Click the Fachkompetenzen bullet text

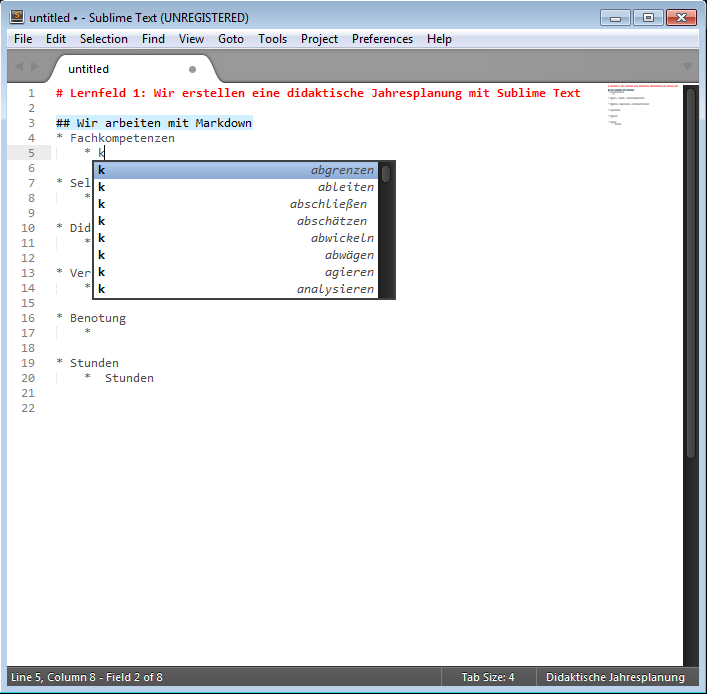(122, 138)
